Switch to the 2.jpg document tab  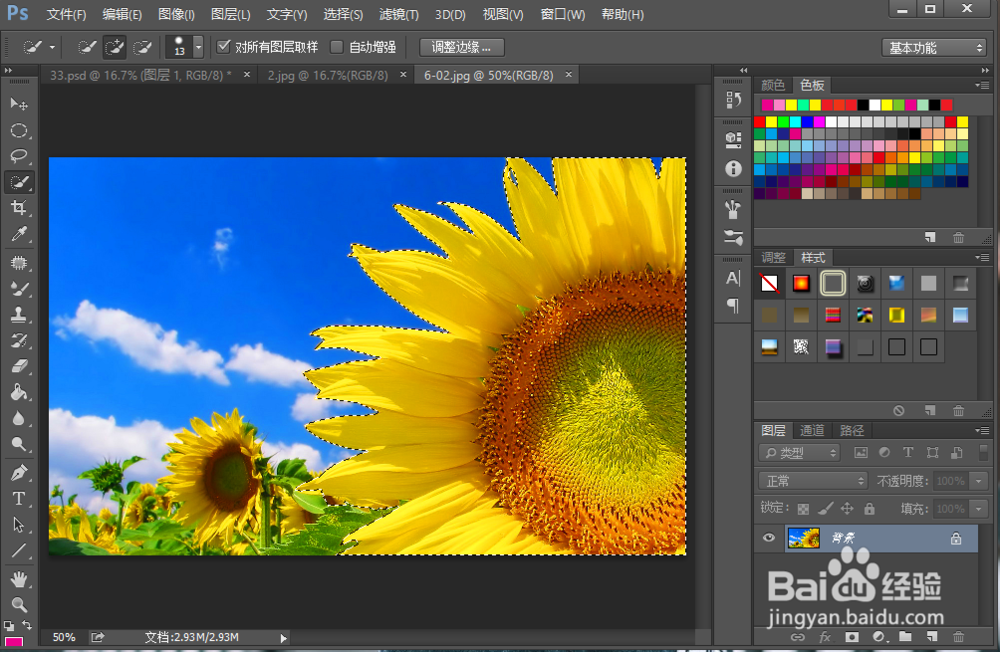click(328, 75)
